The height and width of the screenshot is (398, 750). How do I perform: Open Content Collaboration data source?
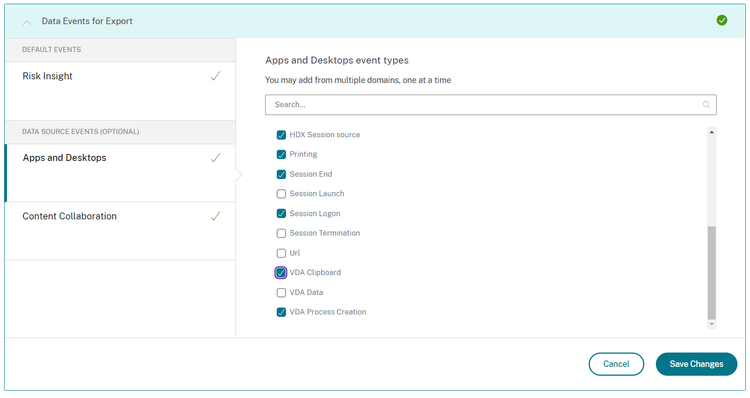pos(120,231)
